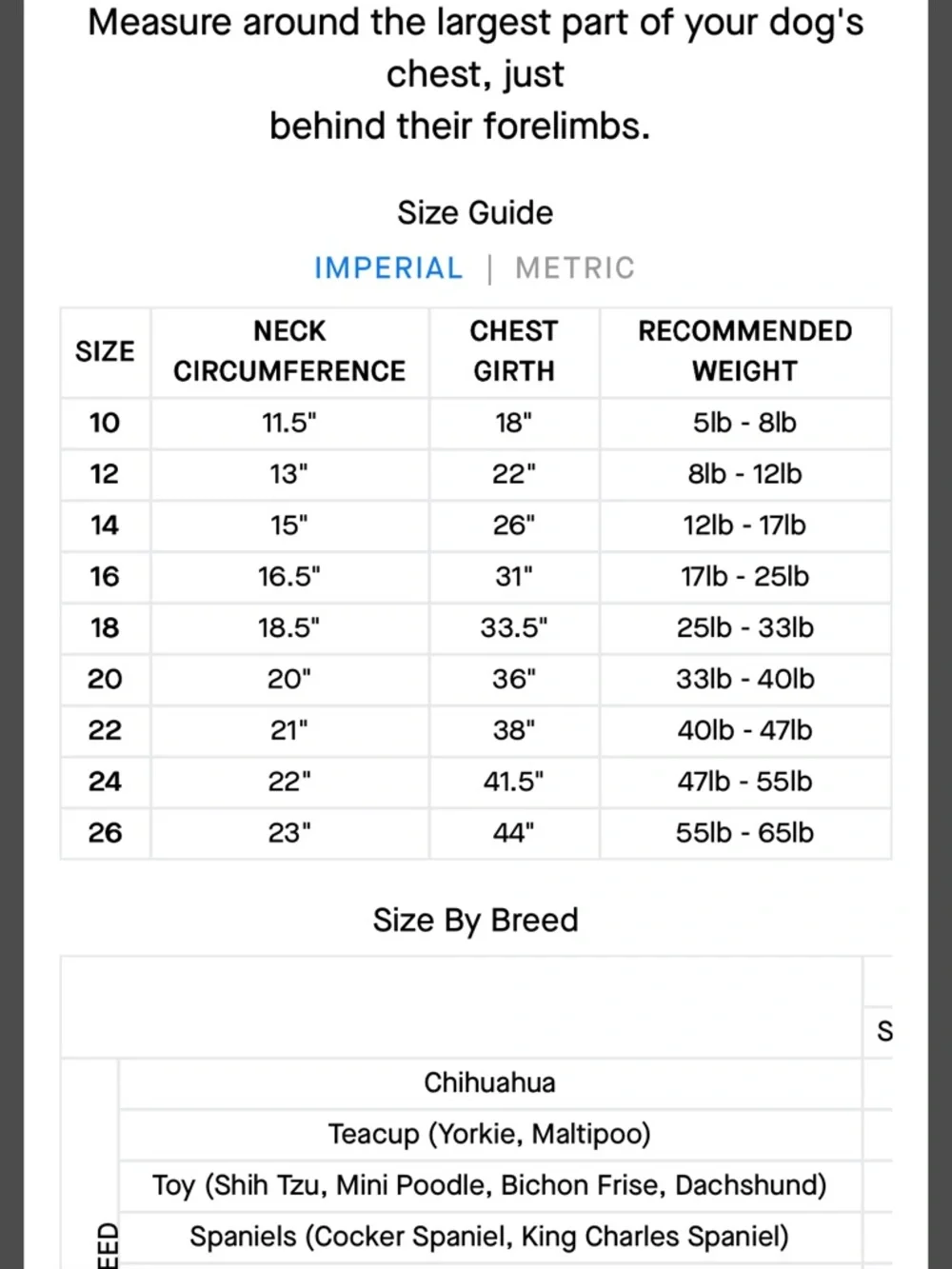
Task: Click the RECOMMENDED WEIGHT column header
Action: click(745, 351)
